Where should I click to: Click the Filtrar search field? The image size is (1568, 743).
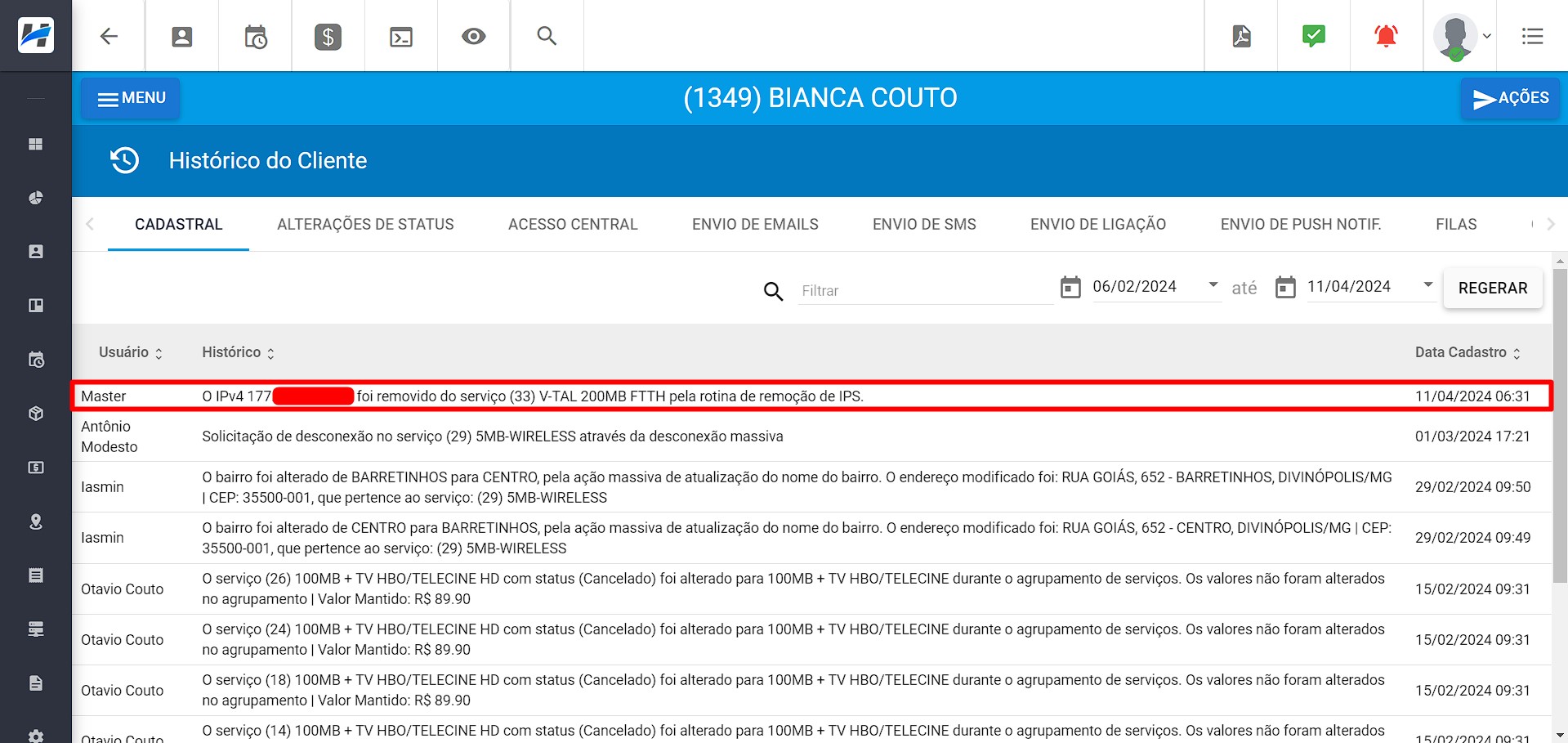point(926,290)
